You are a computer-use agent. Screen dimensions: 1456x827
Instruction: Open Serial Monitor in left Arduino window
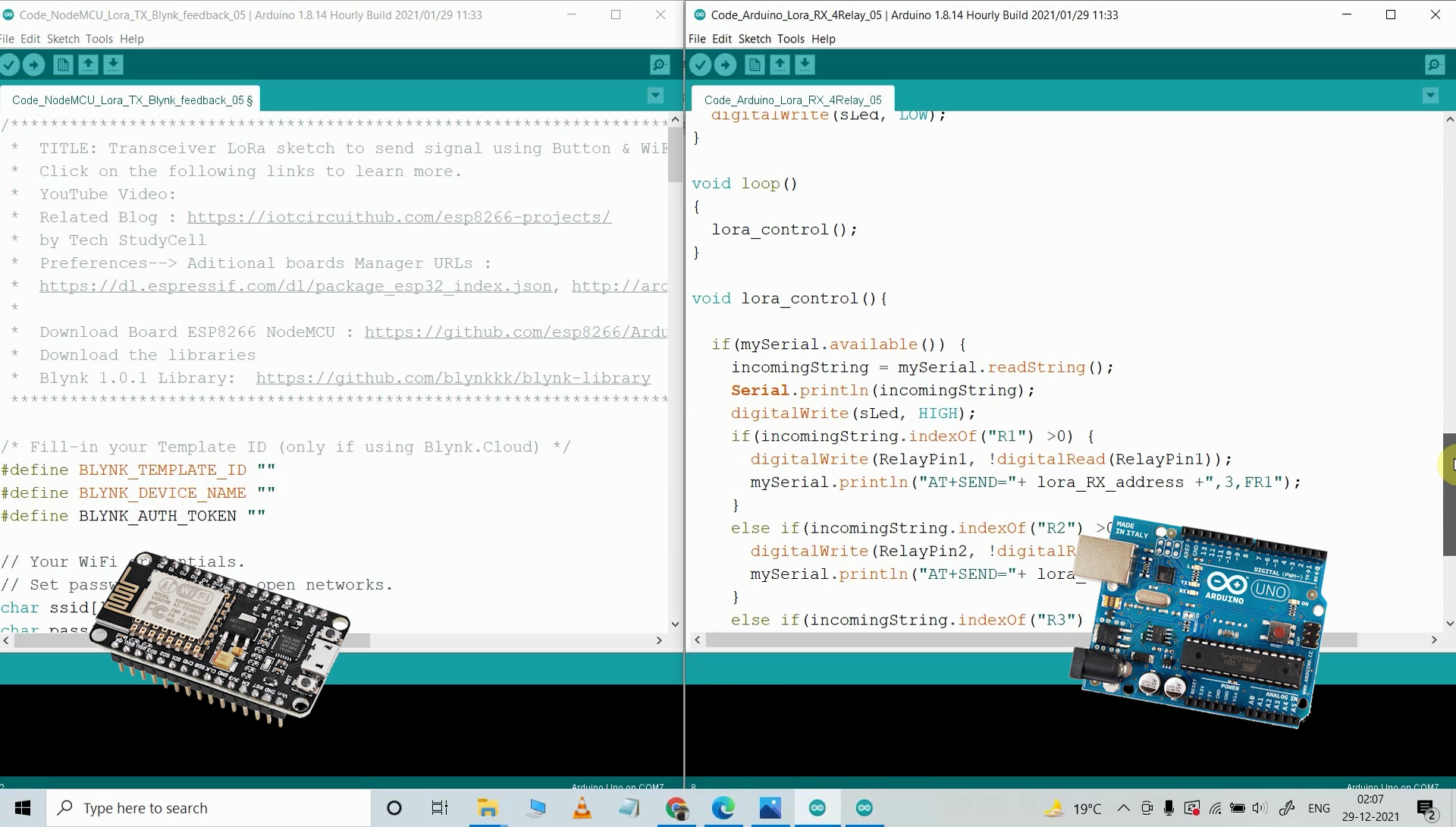point(659,64)
